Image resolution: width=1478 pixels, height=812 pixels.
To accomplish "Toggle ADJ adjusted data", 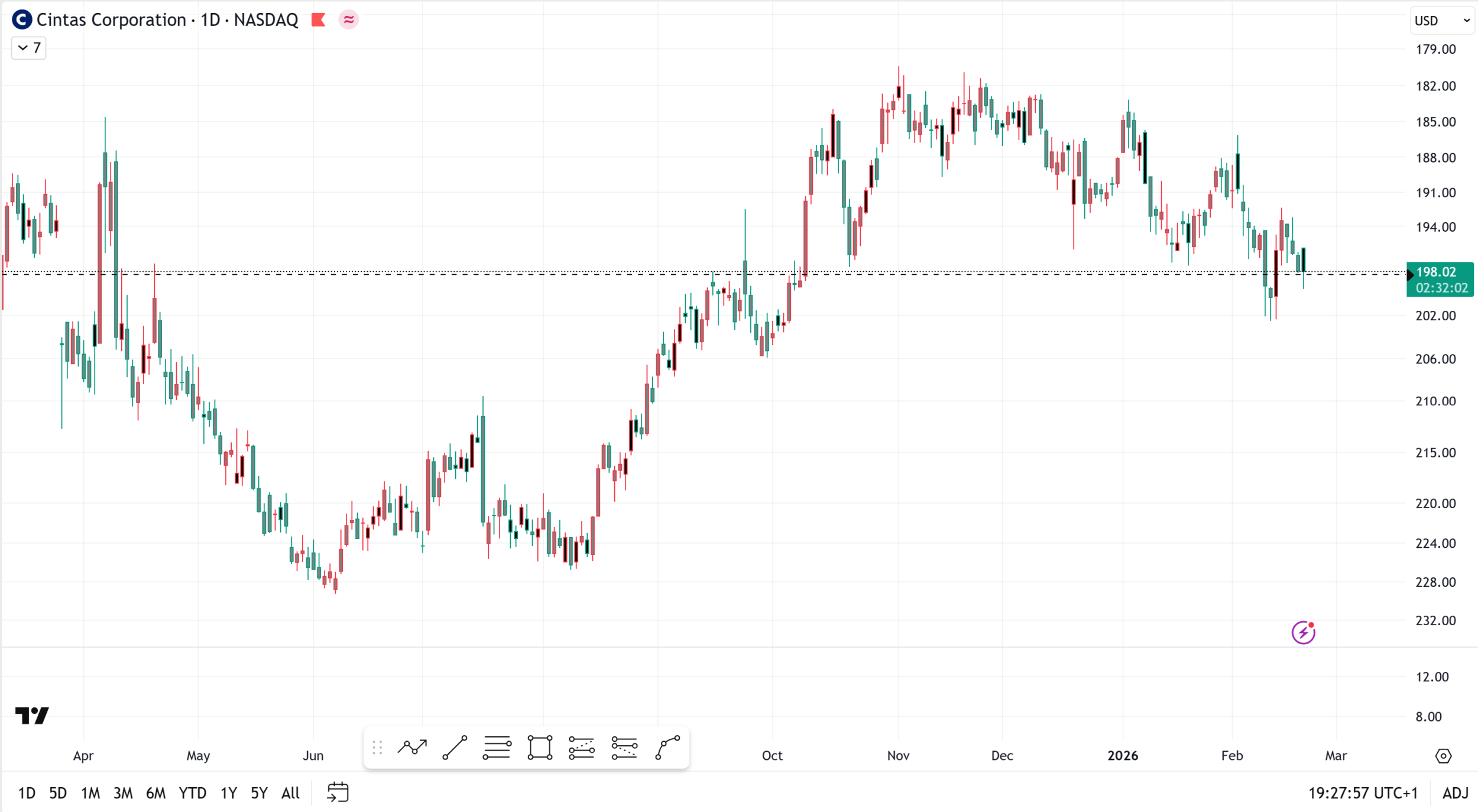I will tap(1455, 792).
